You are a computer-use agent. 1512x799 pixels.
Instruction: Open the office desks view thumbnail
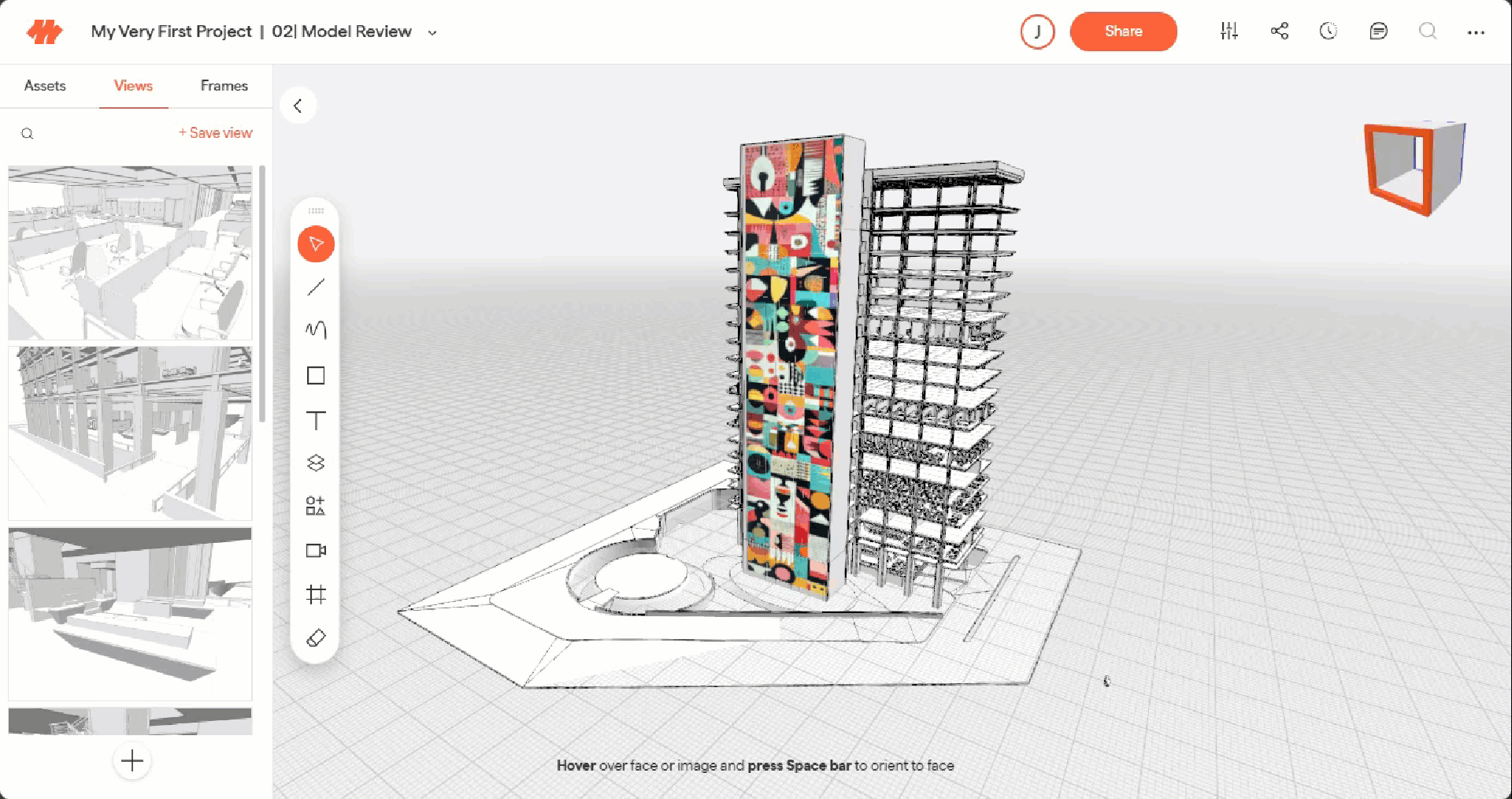[130, 253]
